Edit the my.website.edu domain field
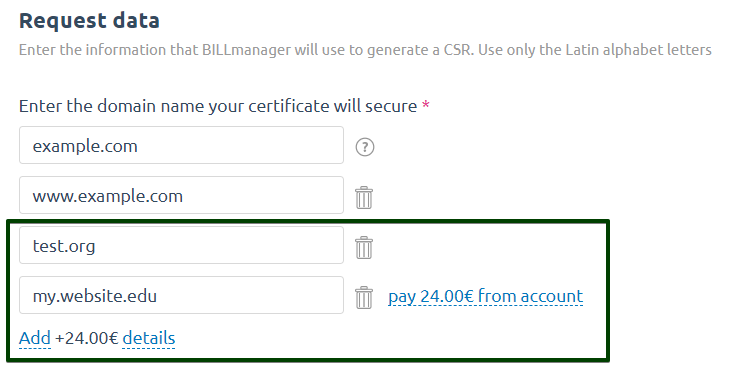This screenshot has width=749, height=380. pos(182,296)
